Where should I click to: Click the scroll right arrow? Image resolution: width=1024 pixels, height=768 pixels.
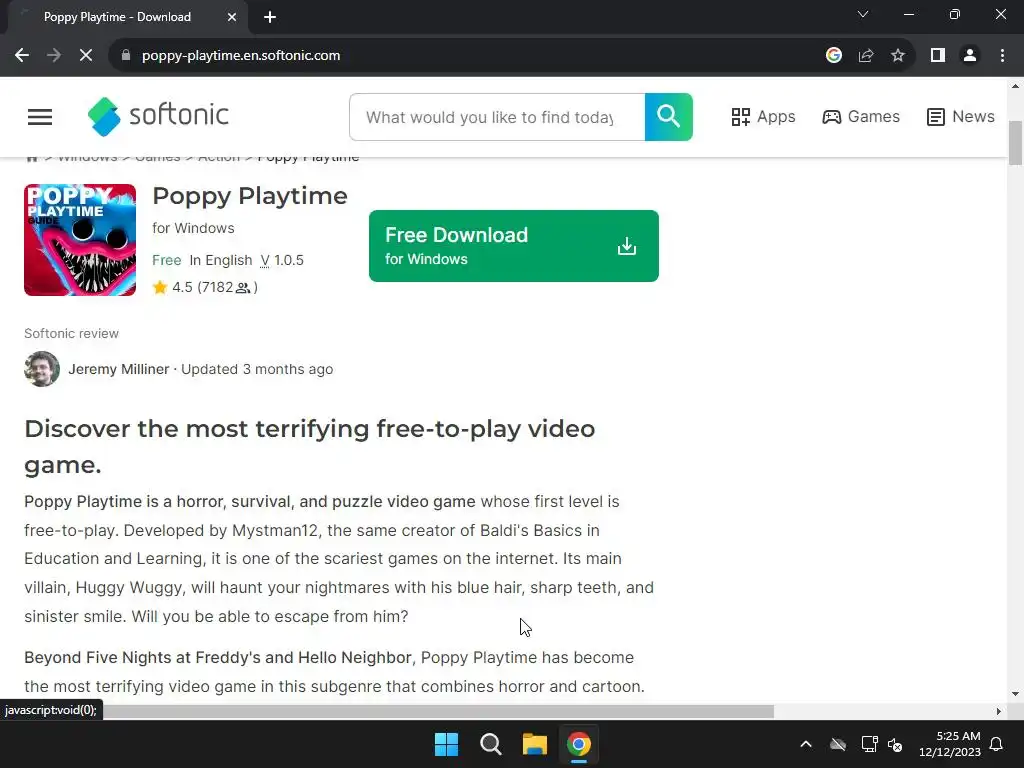pos(998,711)
